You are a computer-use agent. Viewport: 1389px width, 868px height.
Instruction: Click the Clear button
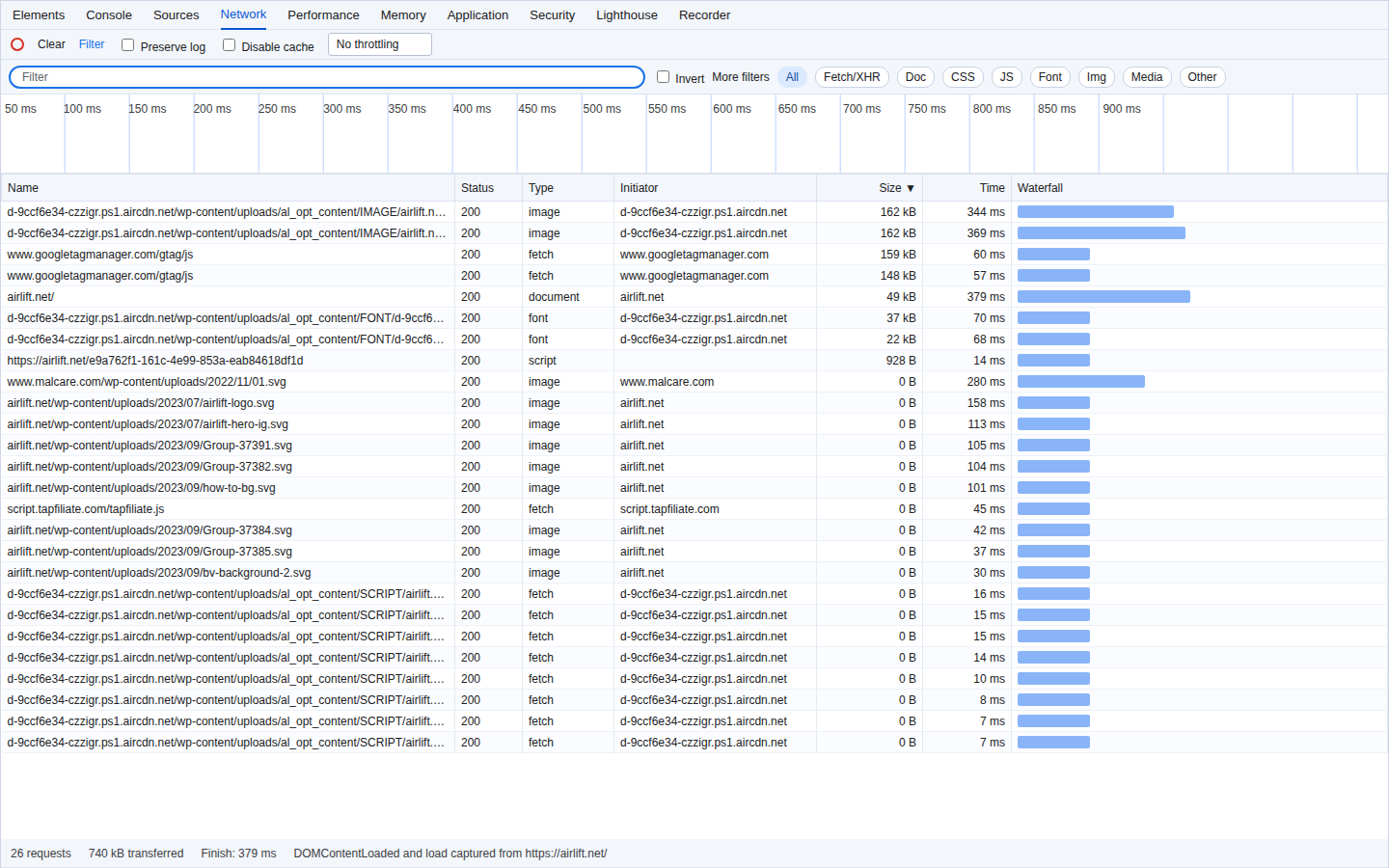51,44
